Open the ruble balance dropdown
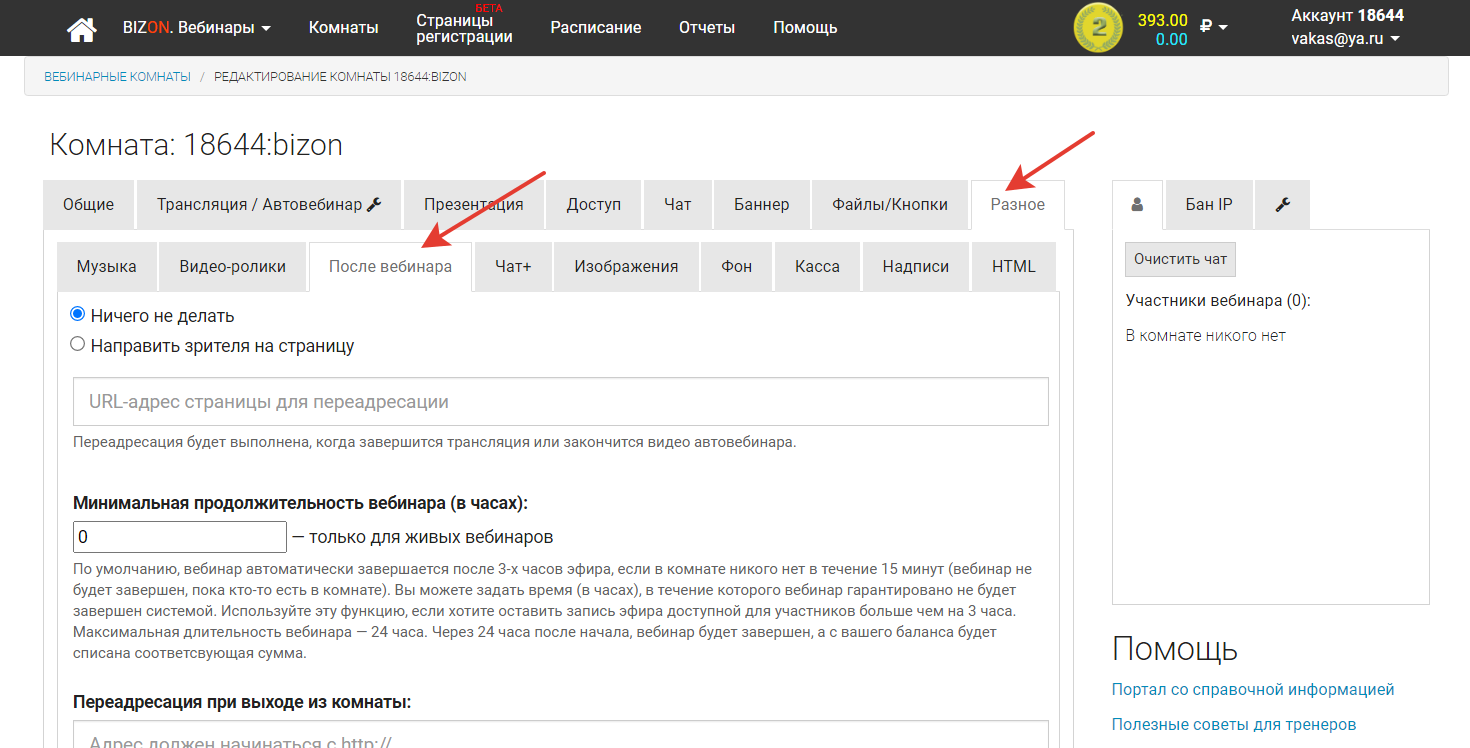This screenshot has width=1470, height=748. [1213, 27]
